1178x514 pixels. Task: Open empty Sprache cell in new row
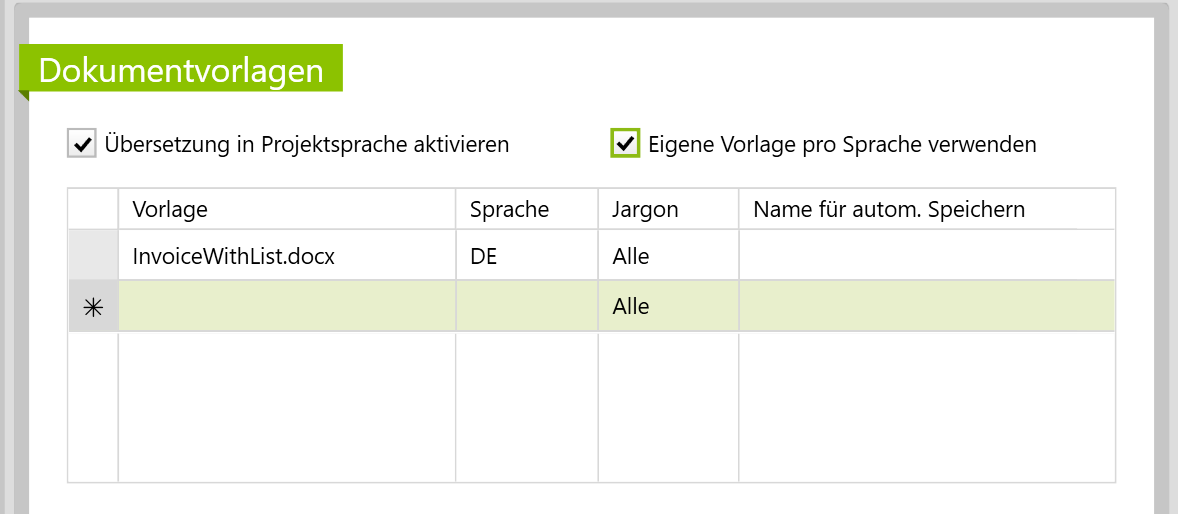pyautogui.click(x=526, y=307)
